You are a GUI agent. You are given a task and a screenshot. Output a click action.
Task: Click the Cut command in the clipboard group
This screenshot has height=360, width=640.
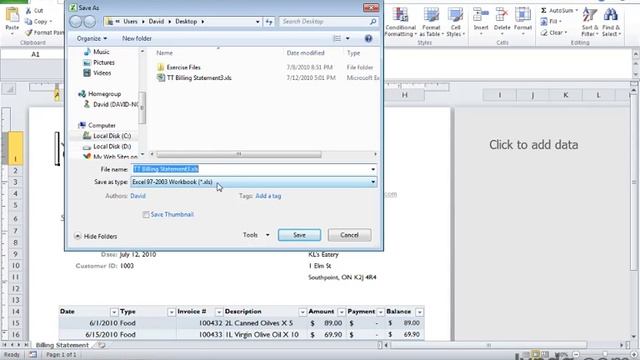pyautogui.click(x=34, y=11)
